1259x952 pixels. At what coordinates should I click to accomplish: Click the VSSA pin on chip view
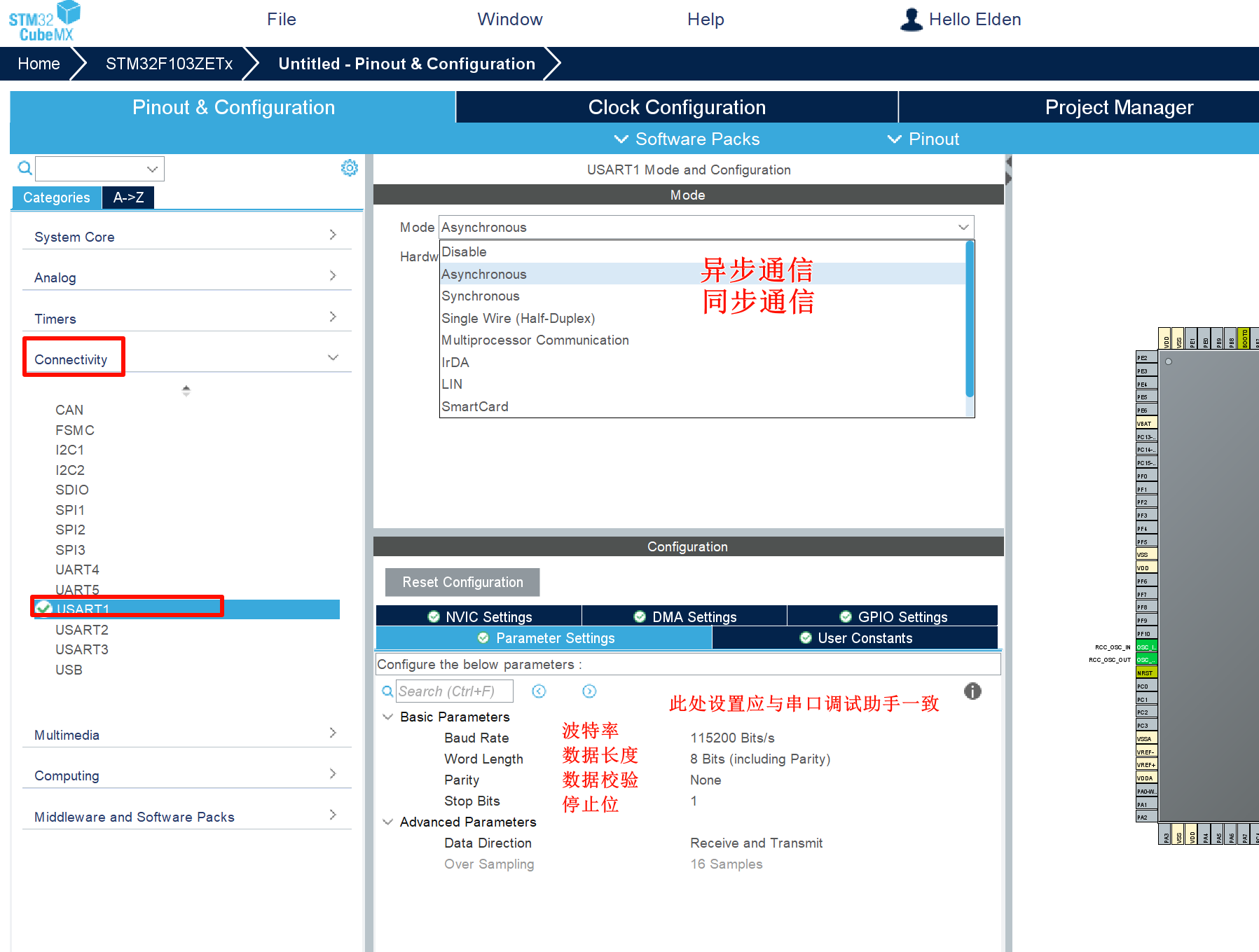coord(1146,739)
